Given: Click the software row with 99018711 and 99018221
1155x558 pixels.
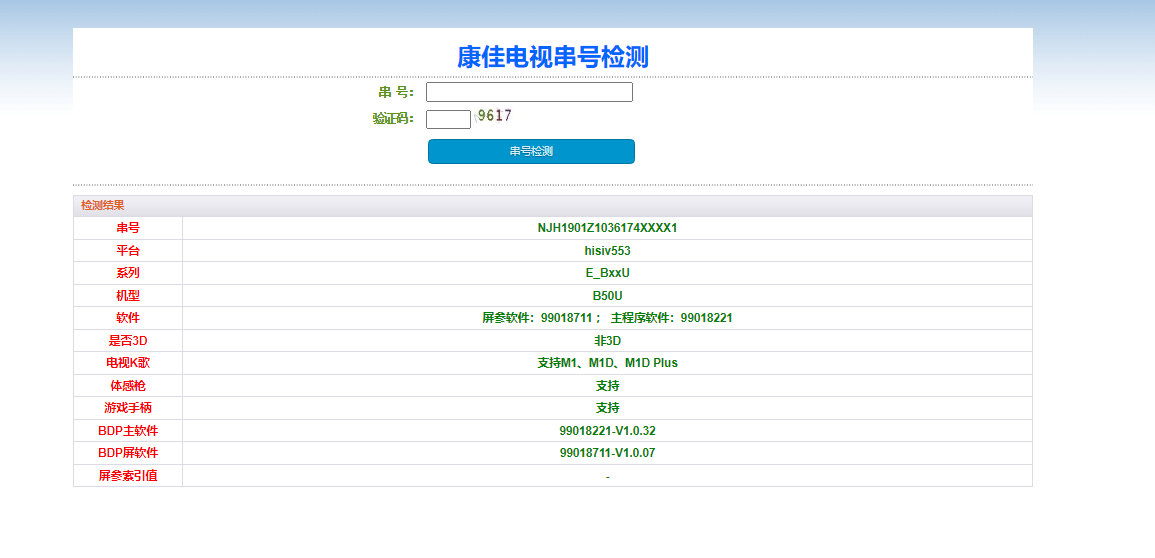Looking at the screenshot, I should [607, 318].
